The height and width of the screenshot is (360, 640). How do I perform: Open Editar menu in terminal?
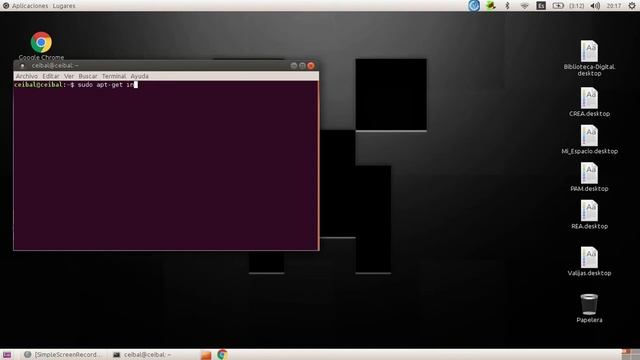tap(51, 76)
